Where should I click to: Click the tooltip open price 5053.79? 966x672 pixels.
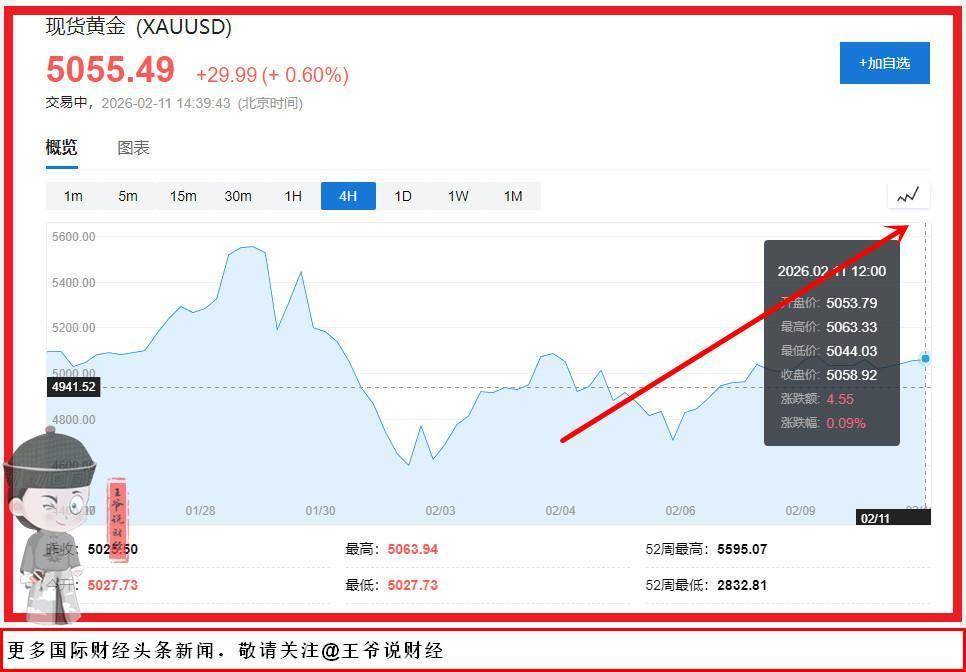tap(851, 303)
